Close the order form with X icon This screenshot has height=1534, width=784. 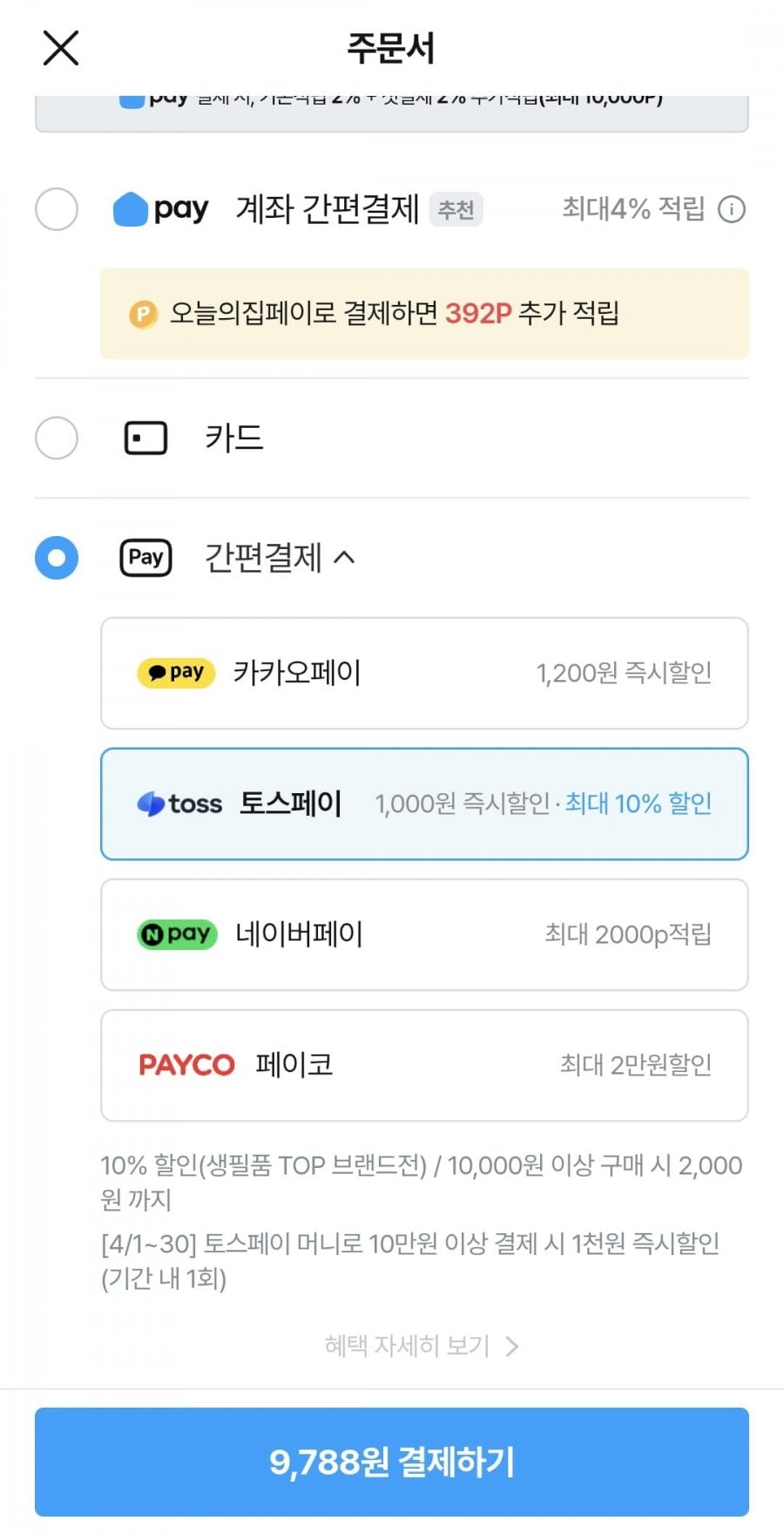click(61, 48)
